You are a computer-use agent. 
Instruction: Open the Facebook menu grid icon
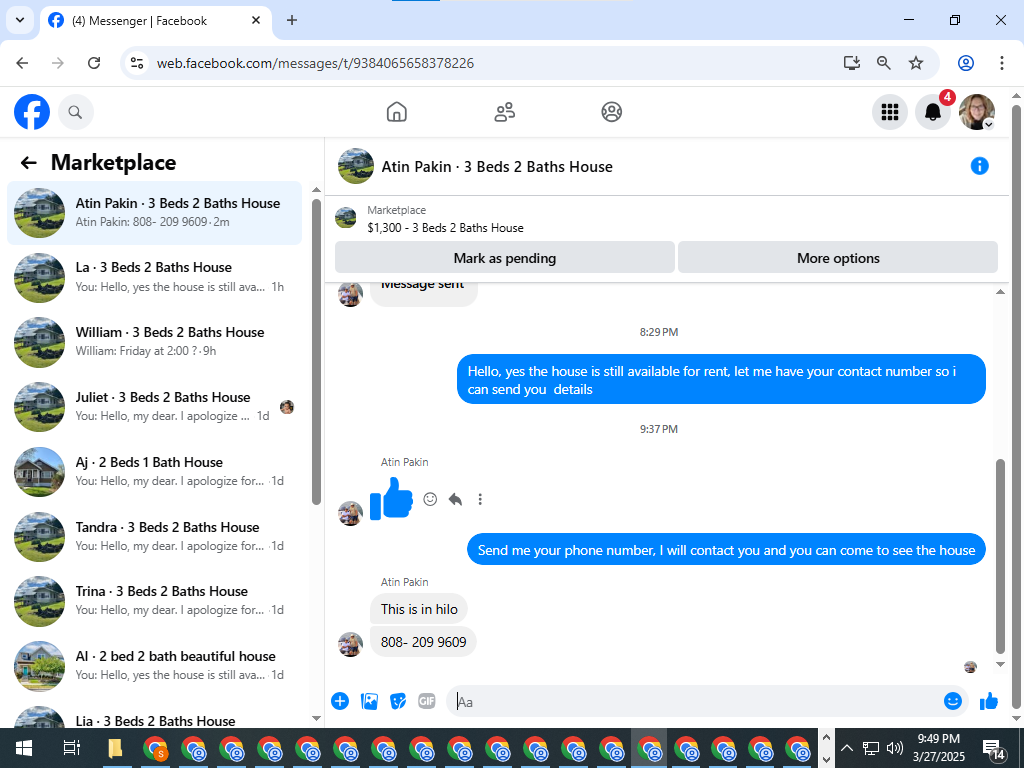[x=889, y=112]
